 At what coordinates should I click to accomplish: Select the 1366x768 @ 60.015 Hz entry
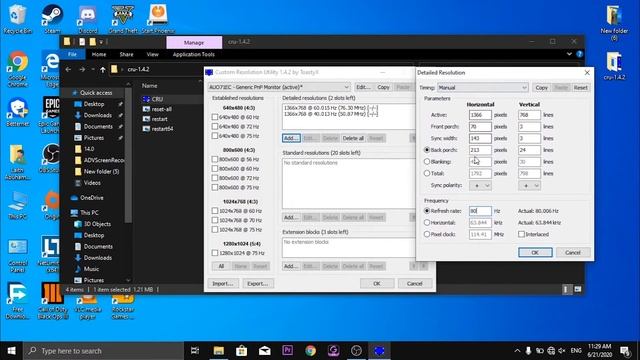(331, 108)
